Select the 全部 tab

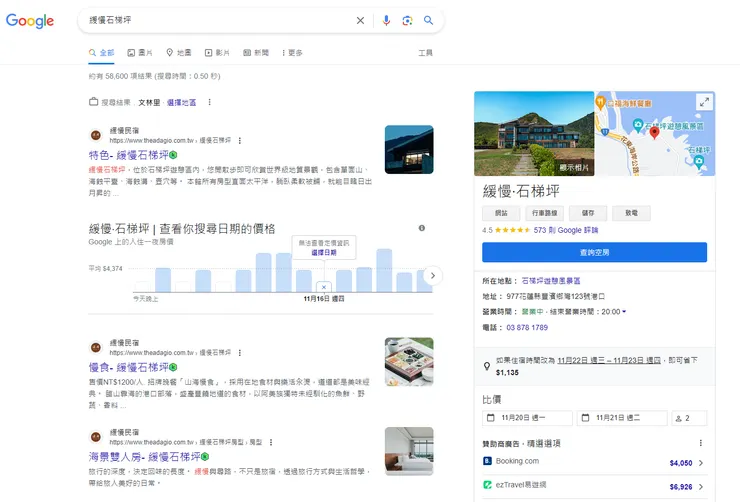pos(101,52)
